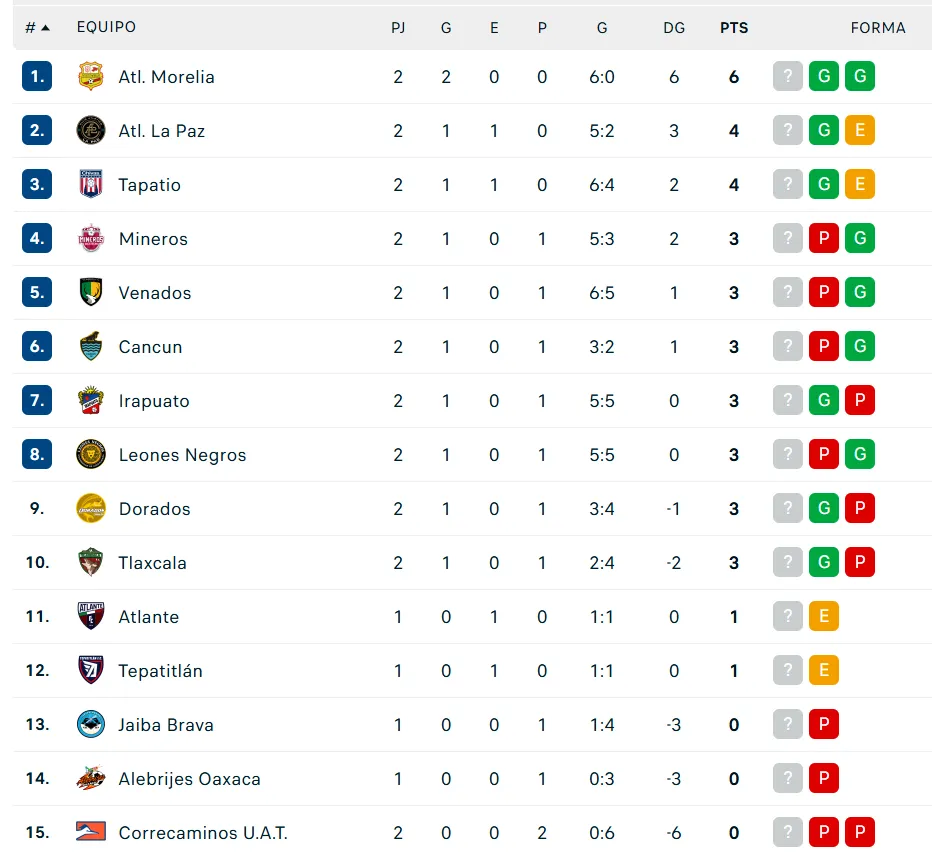
Task: Open Leones Negros team link
Action: [x=182, y=455]
